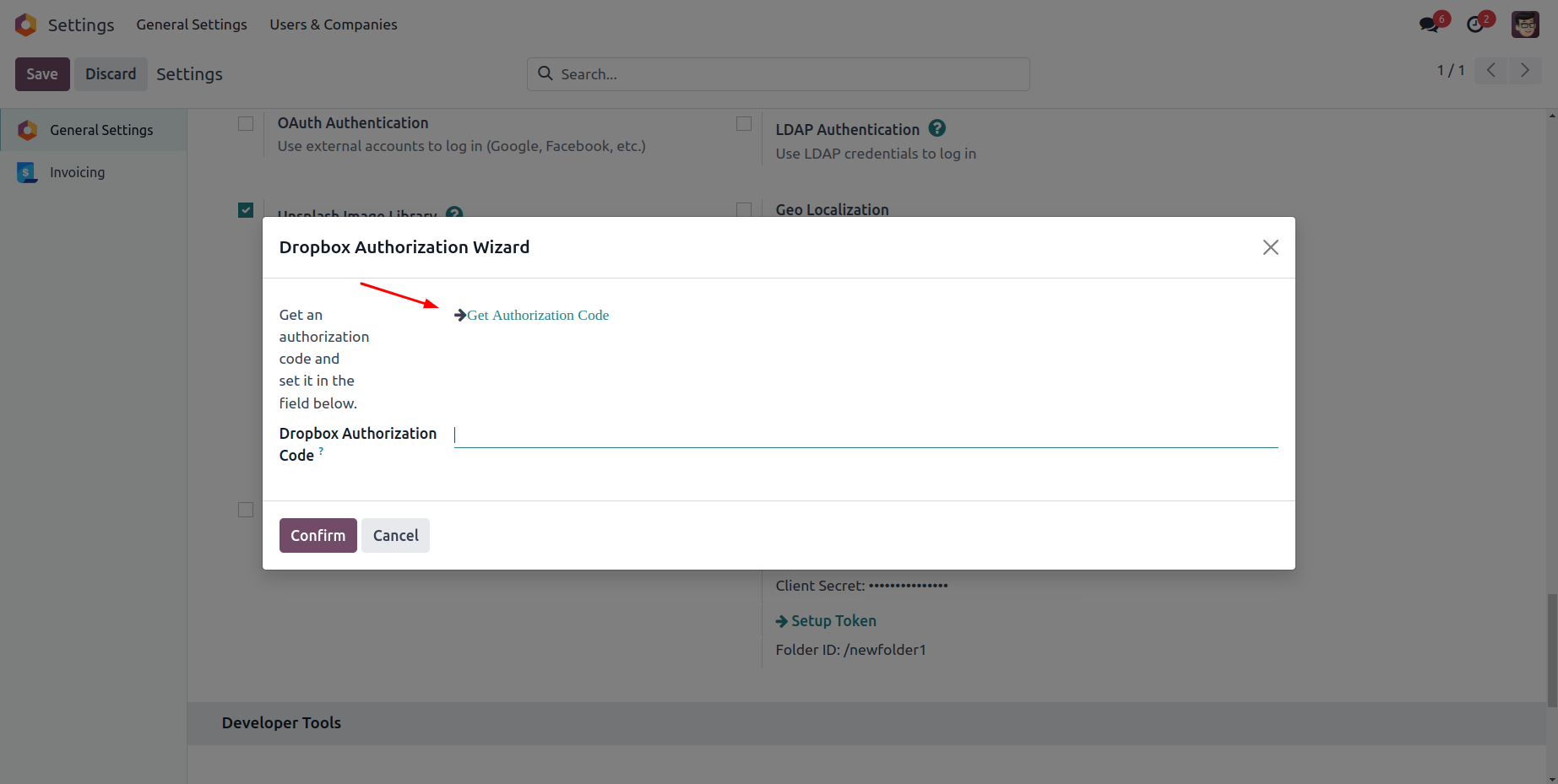Click the Get Authorization Code link
1558x784 pixels.
pyautogui.click(x=538, y=315)
